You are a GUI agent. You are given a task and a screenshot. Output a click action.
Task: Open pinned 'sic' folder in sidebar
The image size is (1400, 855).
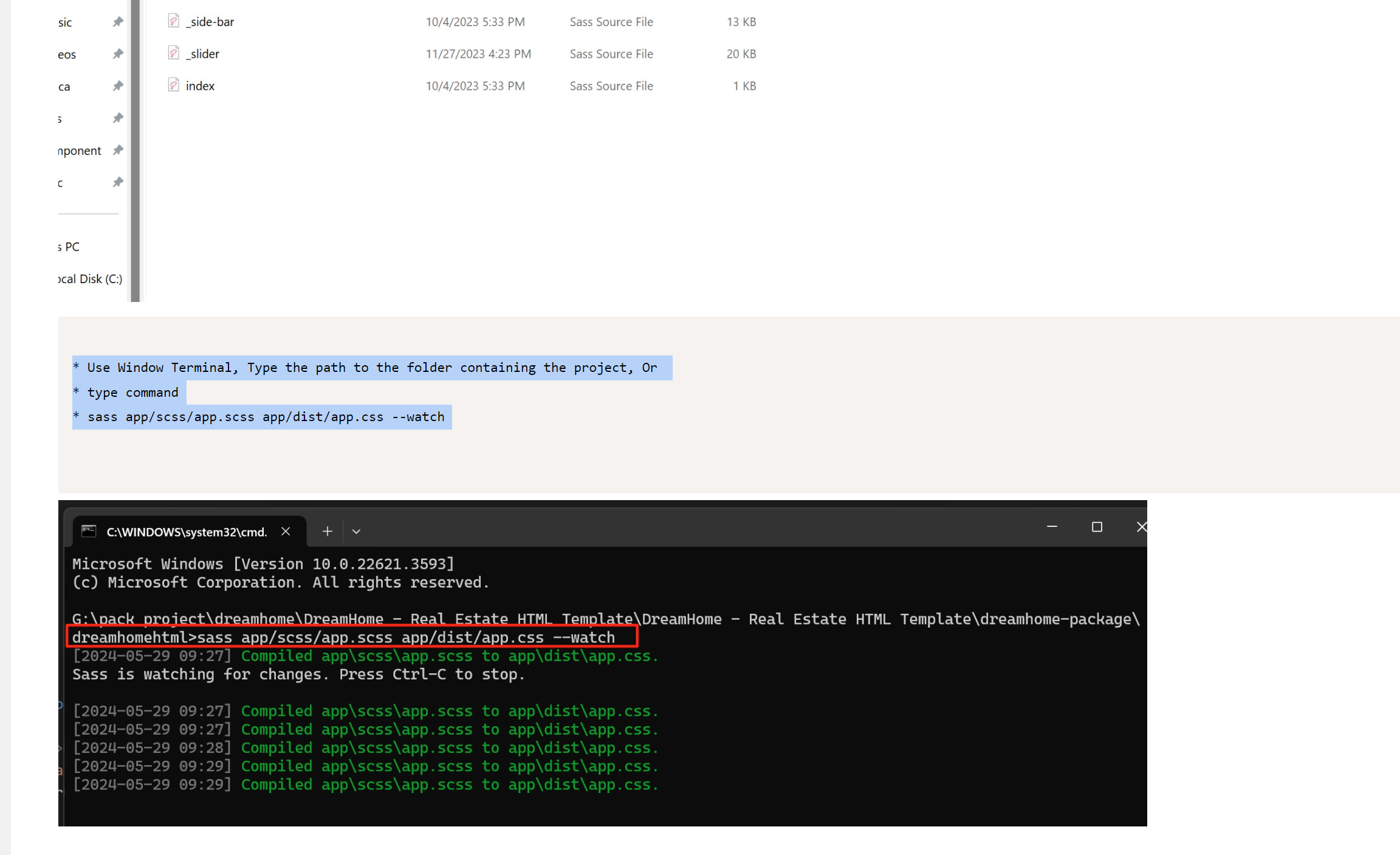pos(65,22)
